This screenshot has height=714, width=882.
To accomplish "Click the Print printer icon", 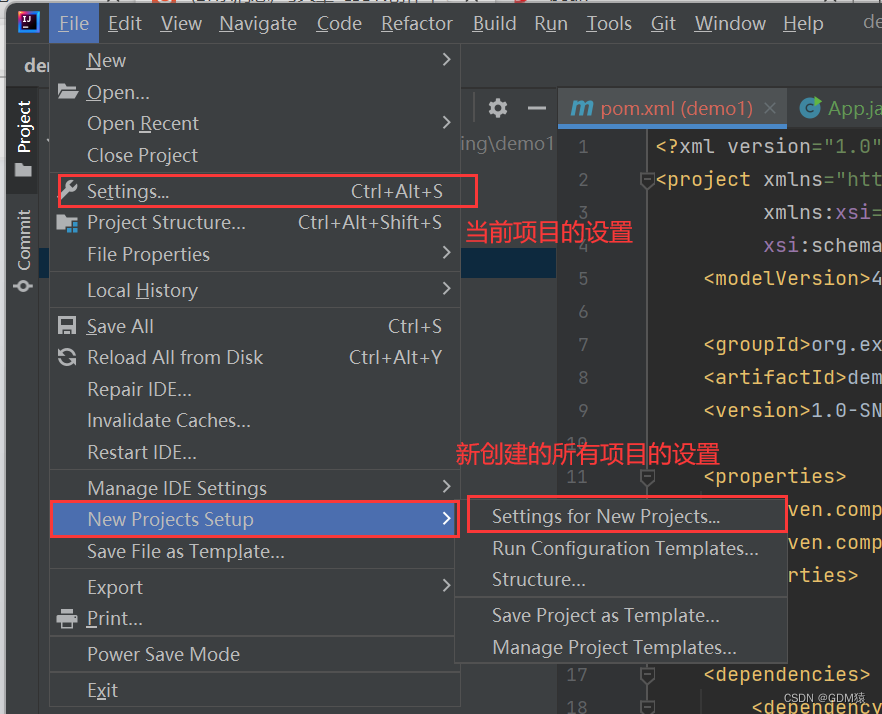I will [x=67, y=619].
